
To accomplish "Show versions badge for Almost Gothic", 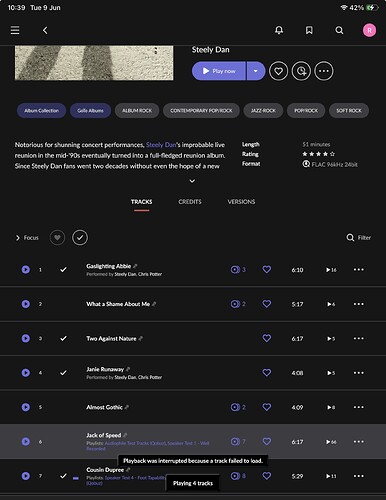I will point(238,407).
